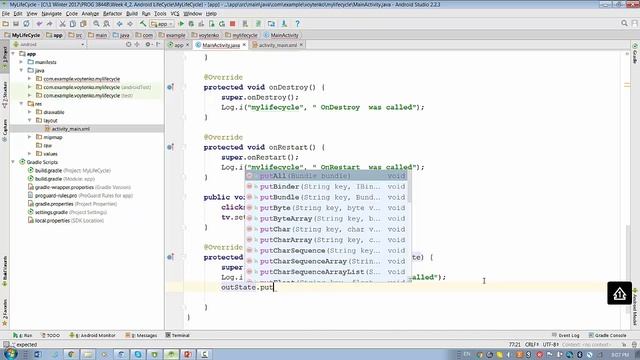Click the Save All toolbar icon
The width and height of the screenshot is (640, 360).
coord(16,24)
